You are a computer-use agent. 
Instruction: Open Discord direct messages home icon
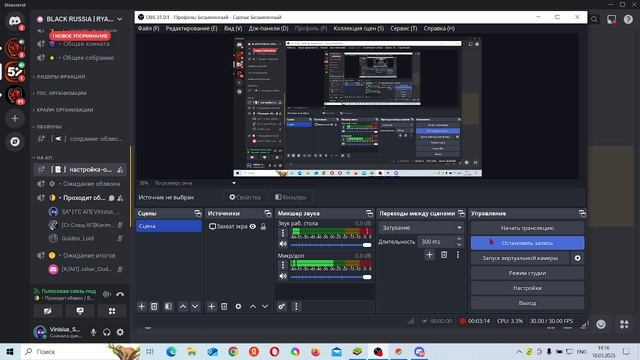pyautogui.click(x=15, y=21)
